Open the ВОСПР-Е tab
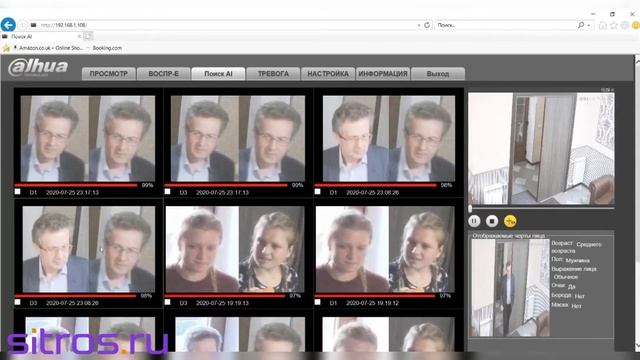This screenshot has width=640, height=360. 163,74
